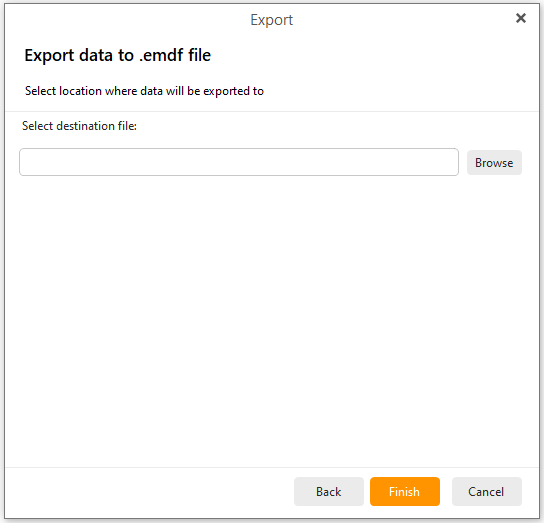Select Browse beside the path field

[494, 162]
